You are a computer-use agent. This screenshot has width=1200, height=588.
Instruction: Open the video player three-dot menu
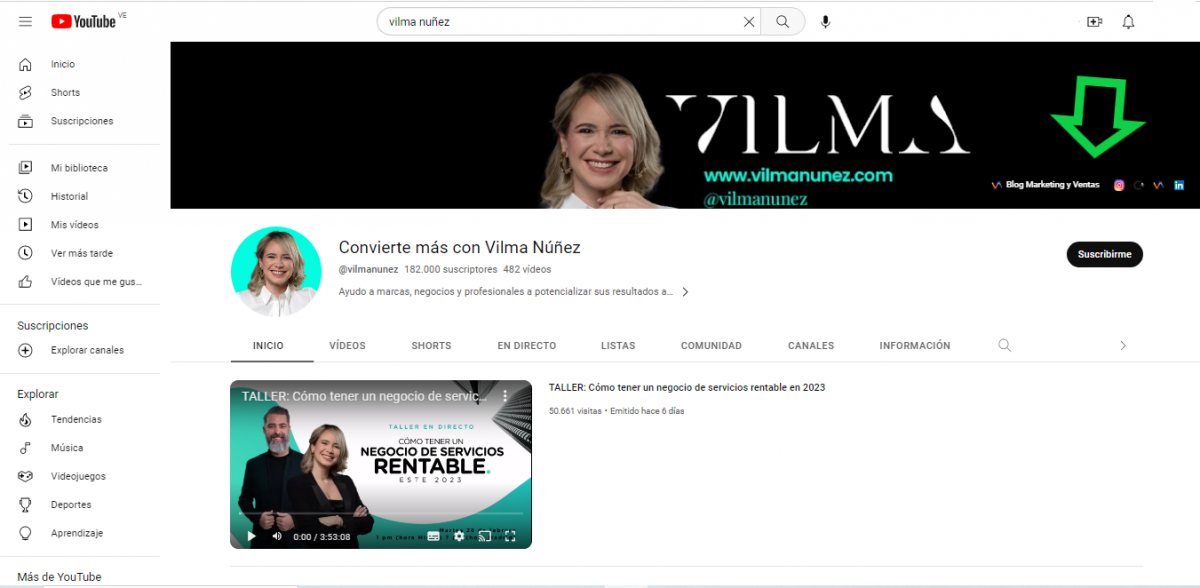(505, 396)
